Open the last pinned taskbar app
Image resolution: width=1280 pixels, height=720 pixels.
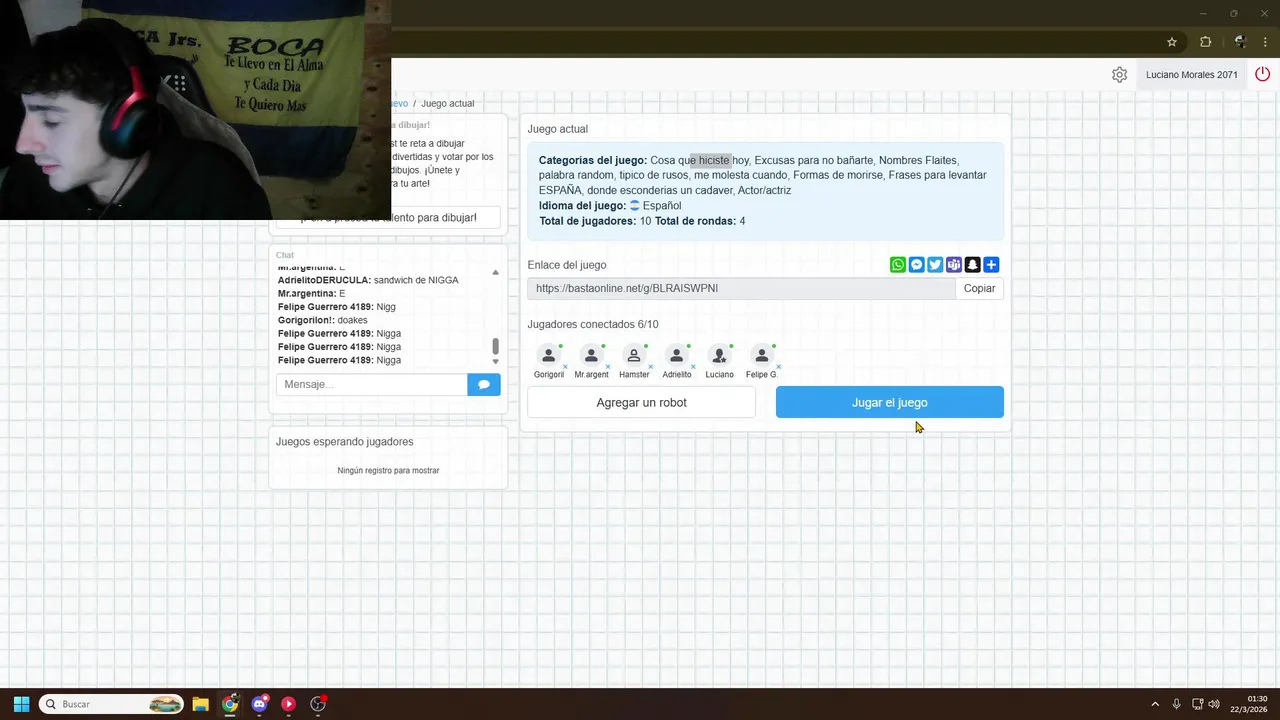point(318,704)
